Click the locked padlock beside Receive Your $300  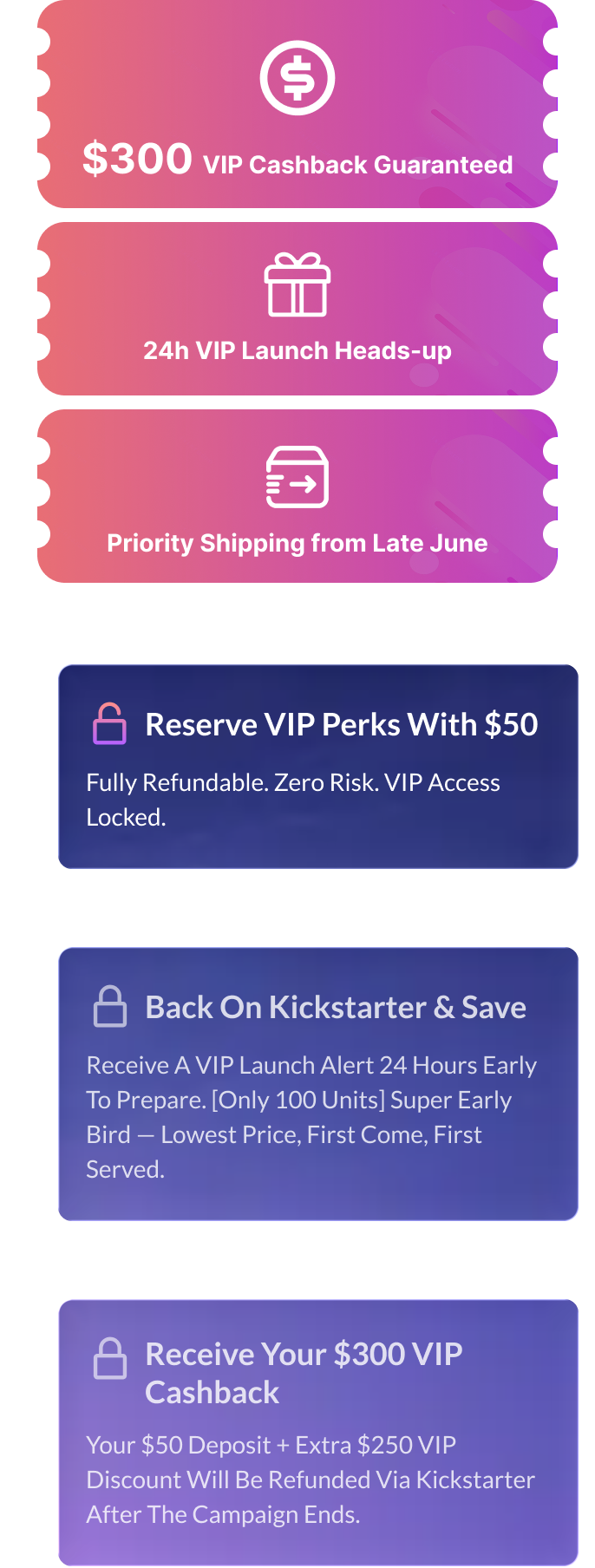click(110, 1358)
